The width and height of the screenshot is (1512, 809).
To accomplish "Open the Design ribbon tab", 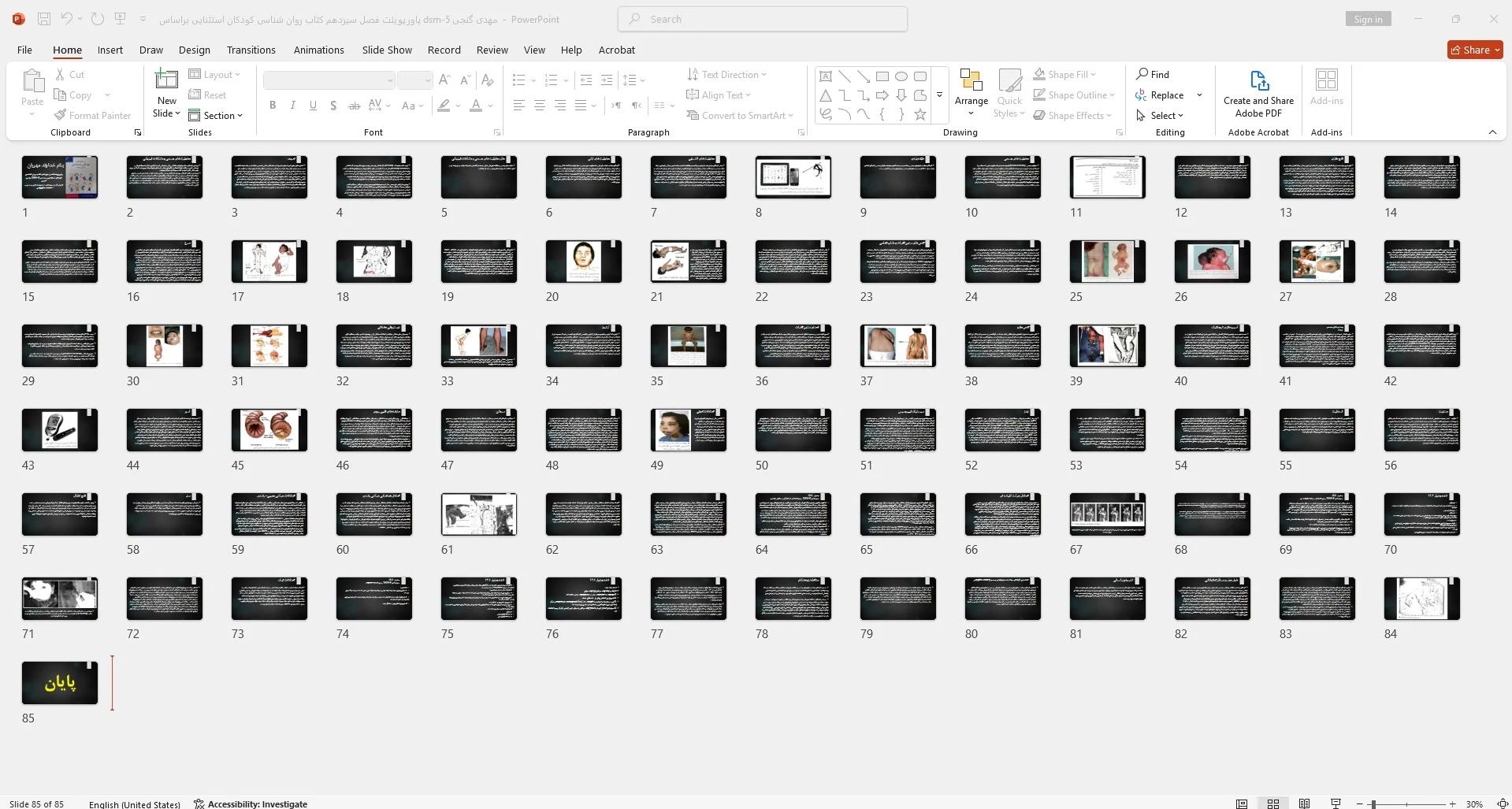I will (194, 50).
